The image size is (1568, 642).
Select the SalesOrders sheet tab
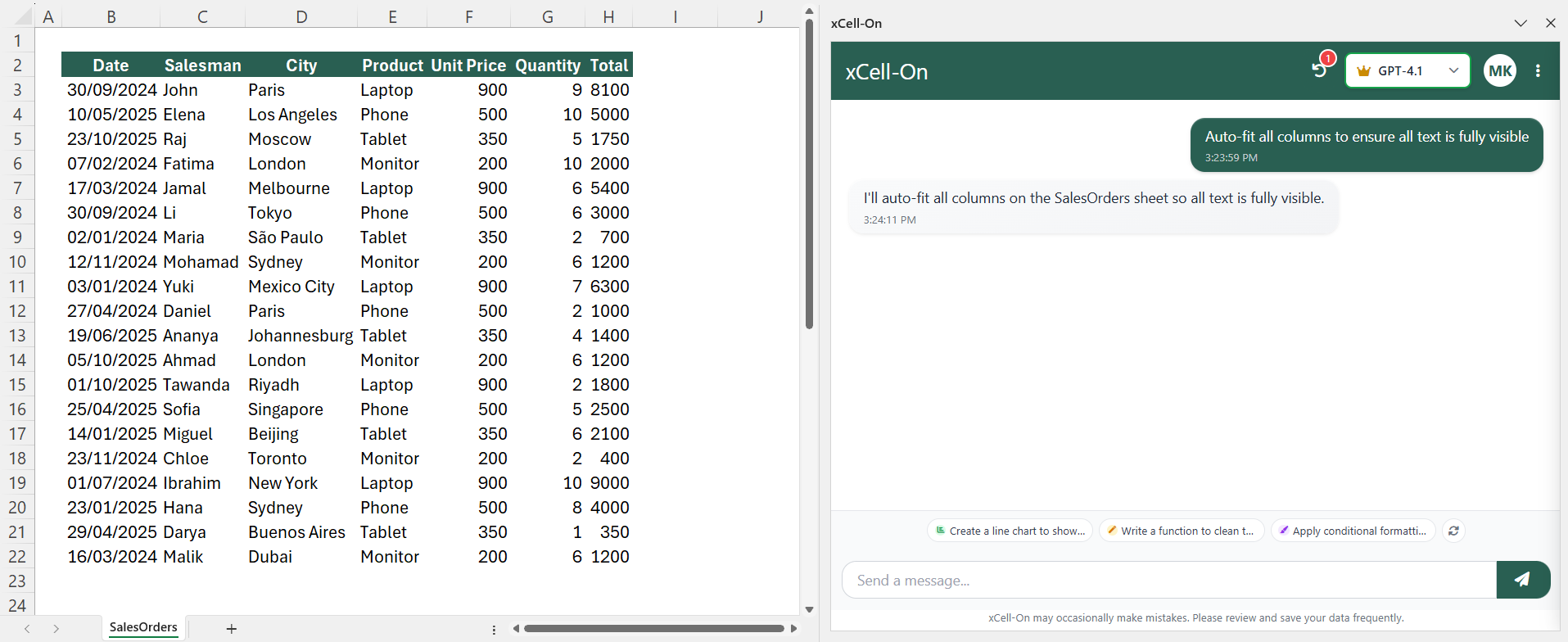[x=143, y=627]
